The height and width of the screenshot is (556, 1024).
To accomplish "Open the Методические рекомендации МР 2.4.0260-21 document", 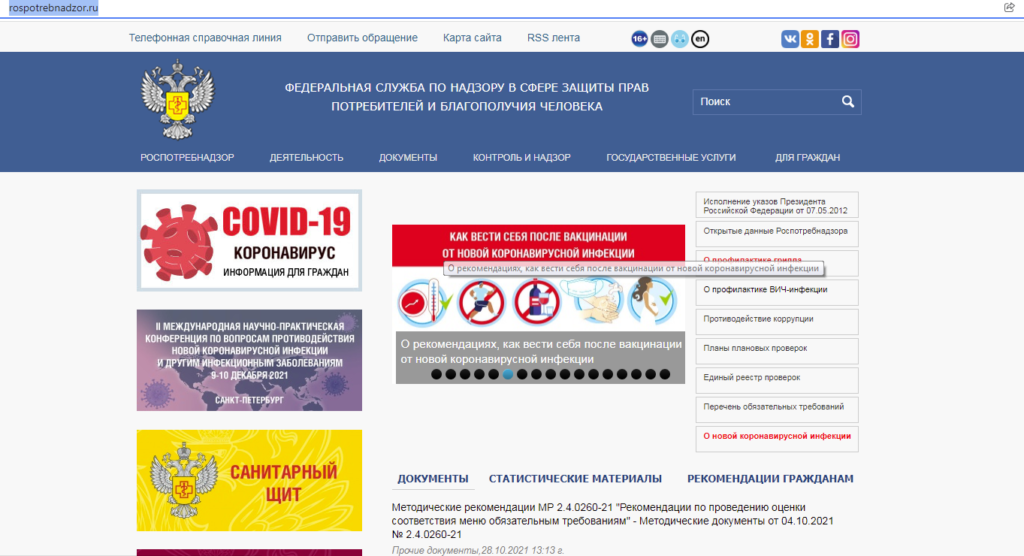I will 613,521.
